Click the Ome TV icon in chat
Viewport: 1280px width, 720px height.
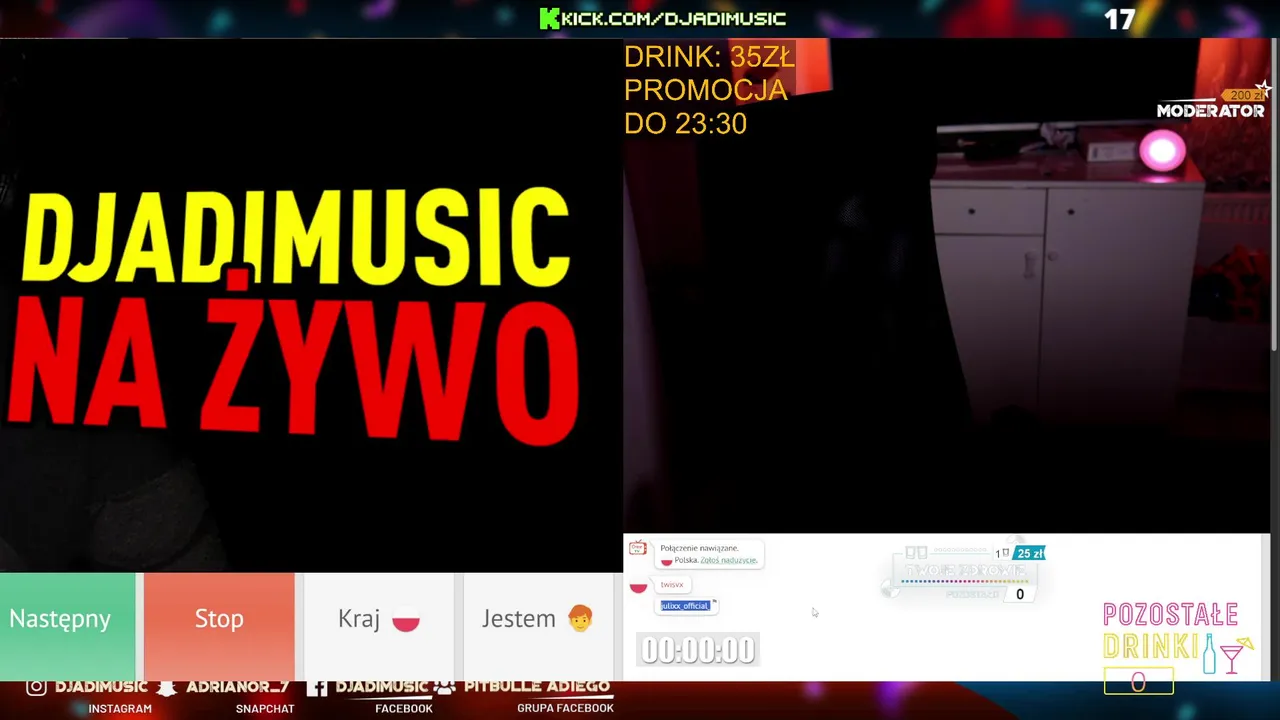pos(637,548)
